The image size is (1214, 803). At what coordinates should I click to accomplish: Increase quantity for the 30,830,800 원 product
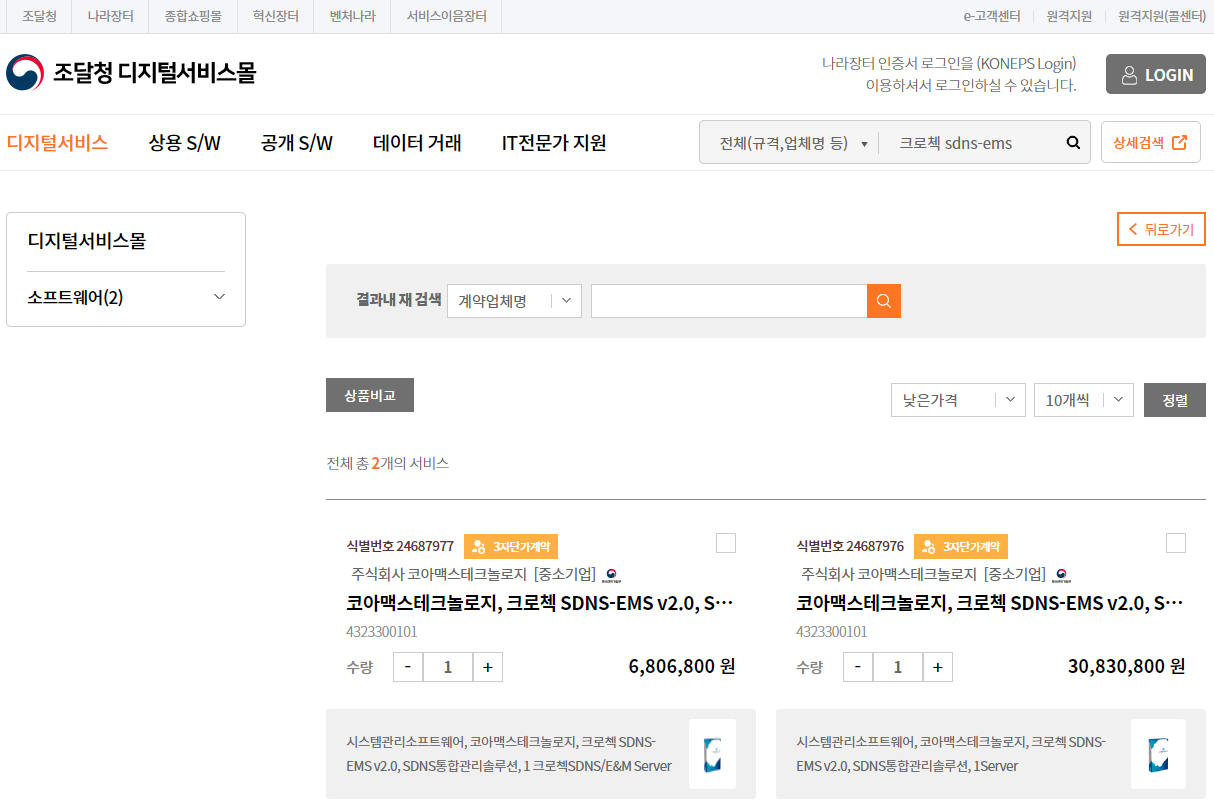pos(938,667)
